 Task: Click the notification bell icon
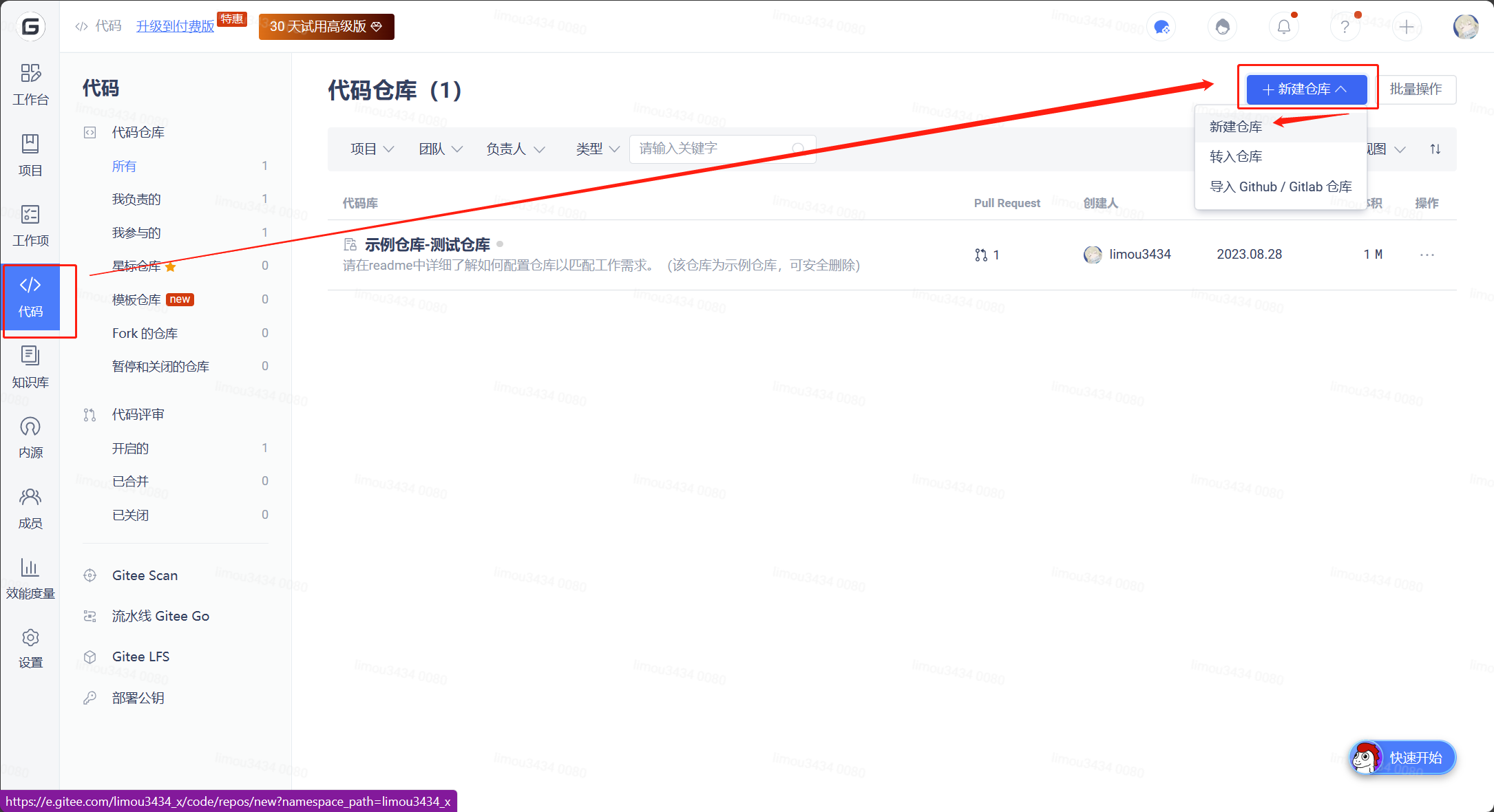pos(1284,27)
